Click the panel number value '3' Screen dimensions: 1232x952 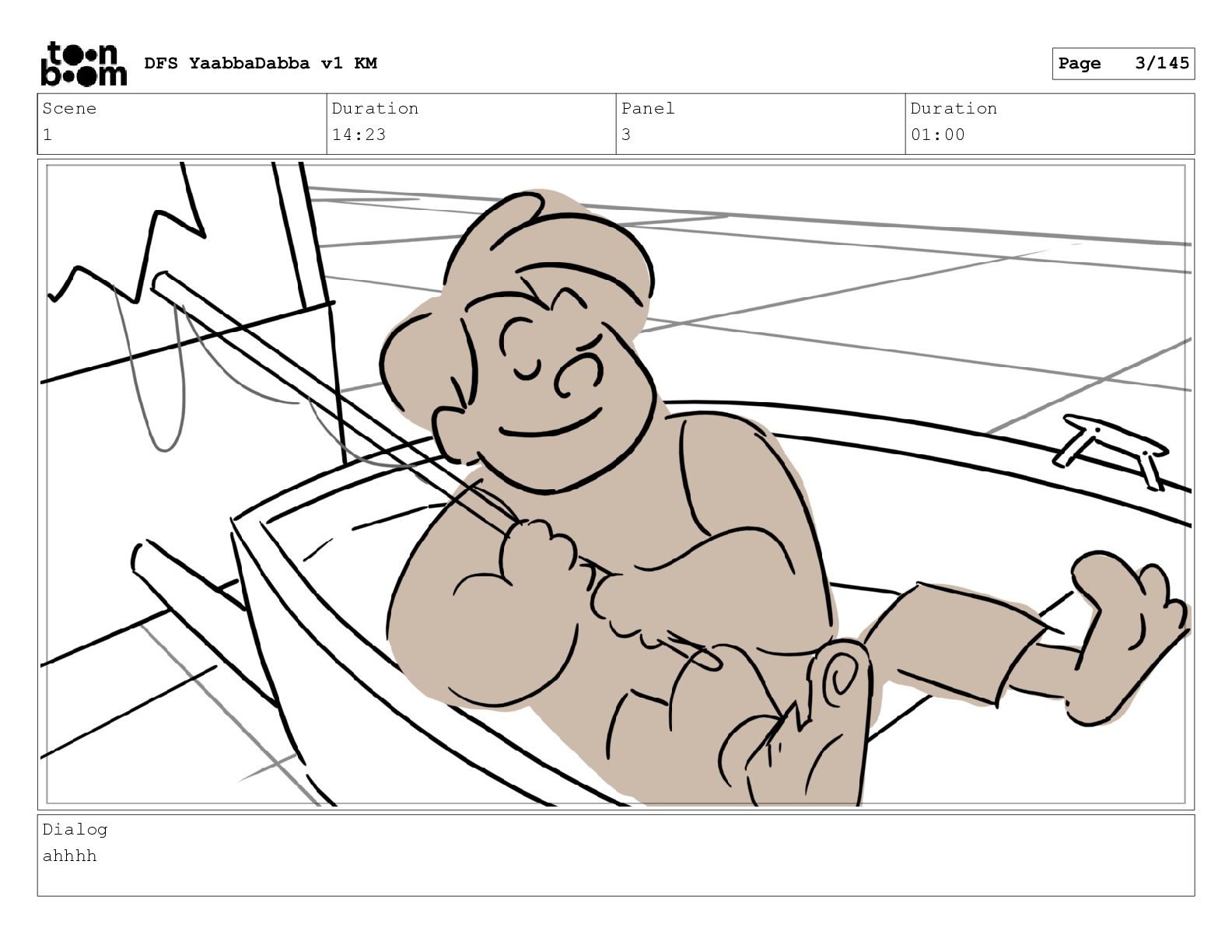click(x=626, y=135)
